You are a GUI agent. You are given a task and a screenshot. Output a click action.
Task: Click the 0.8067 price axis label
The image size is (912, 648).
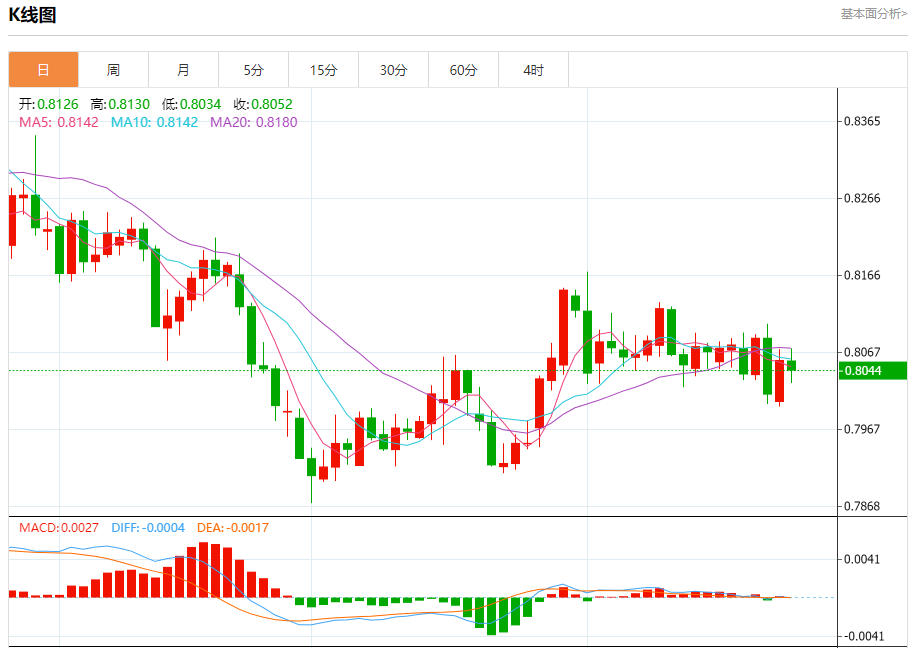click(x=862, y=352)
